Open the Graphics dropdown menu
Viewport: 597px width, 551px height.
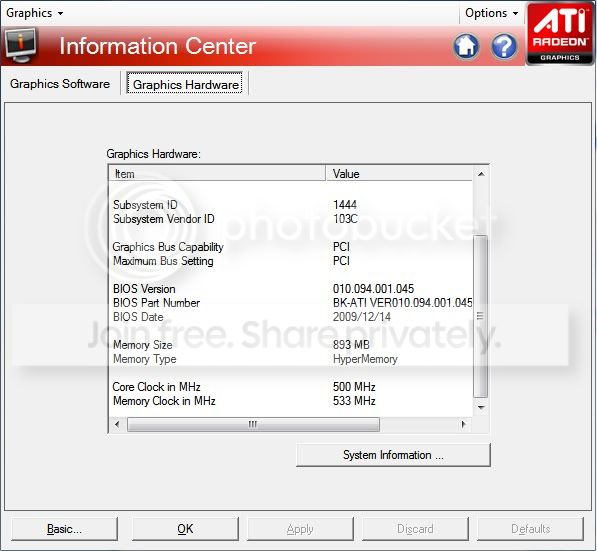tap(35, 13)
